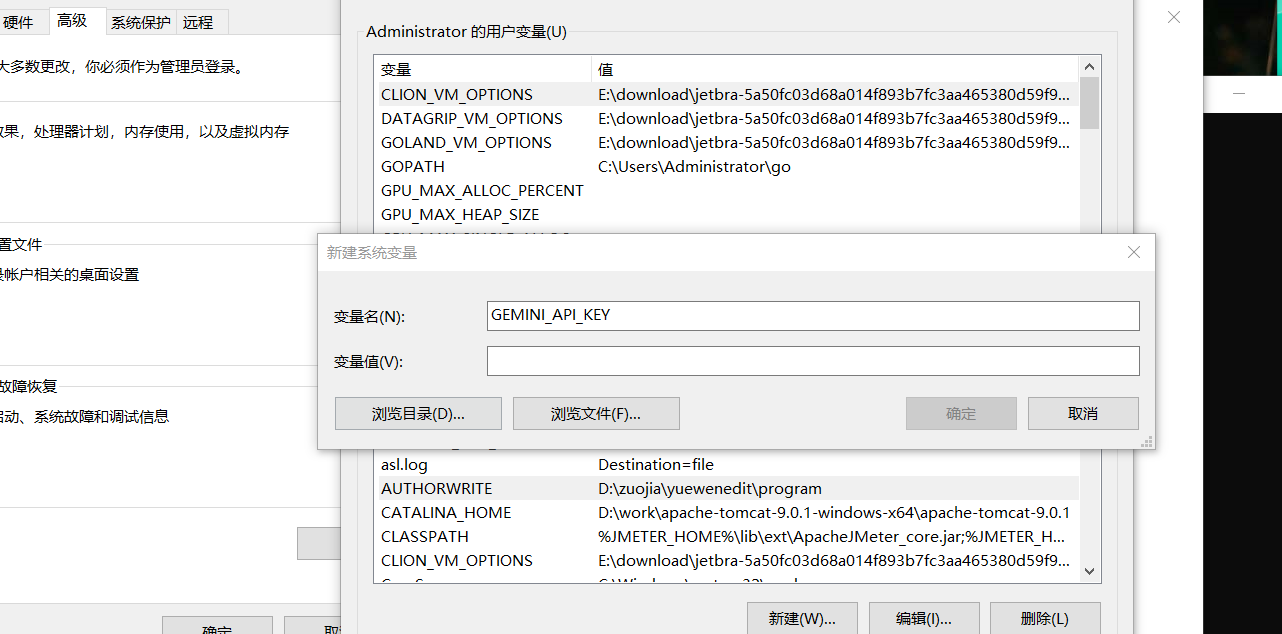Cancel the new system variable dialog
This screenshot has height=634, width=1282.
click(1083, 413)
